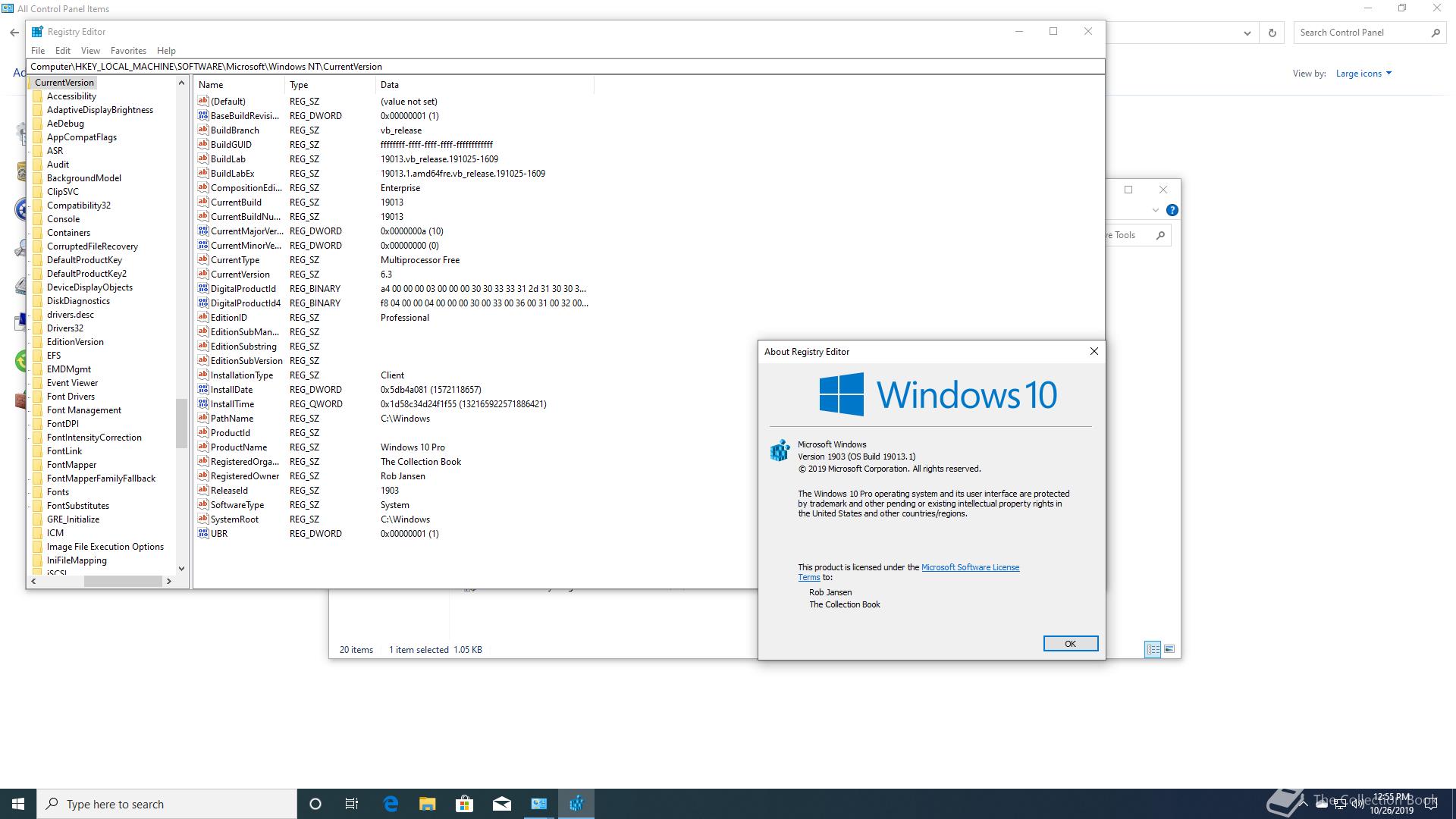Sort values by Type column header
Image resolution: width=1456 pixels, height=819 pixels.
(330, 85)
